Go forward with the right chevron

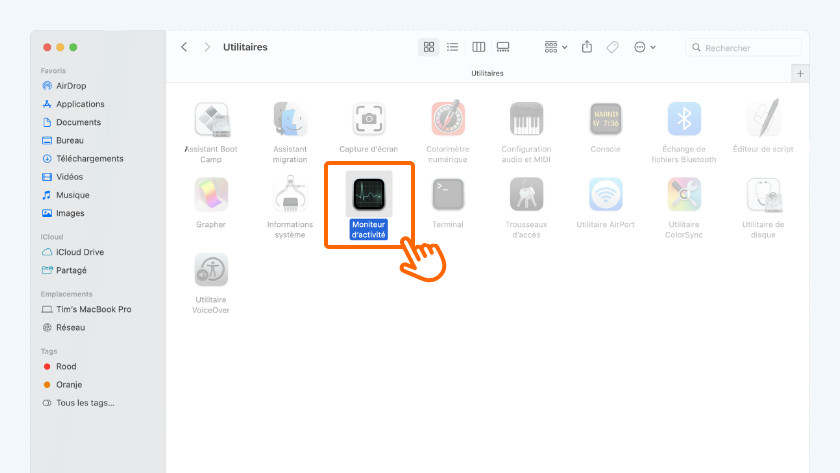click(x=207, y=47)
